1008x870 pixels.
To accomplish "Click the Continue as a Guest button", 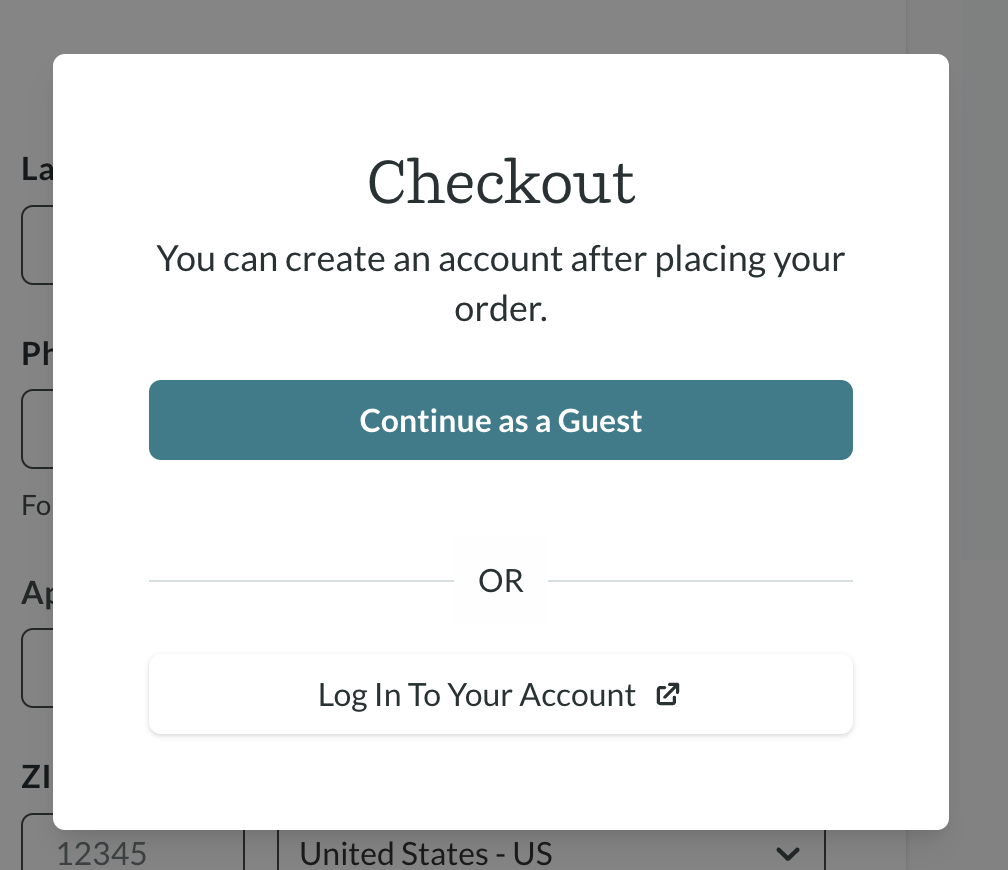I will coord(501,420).
